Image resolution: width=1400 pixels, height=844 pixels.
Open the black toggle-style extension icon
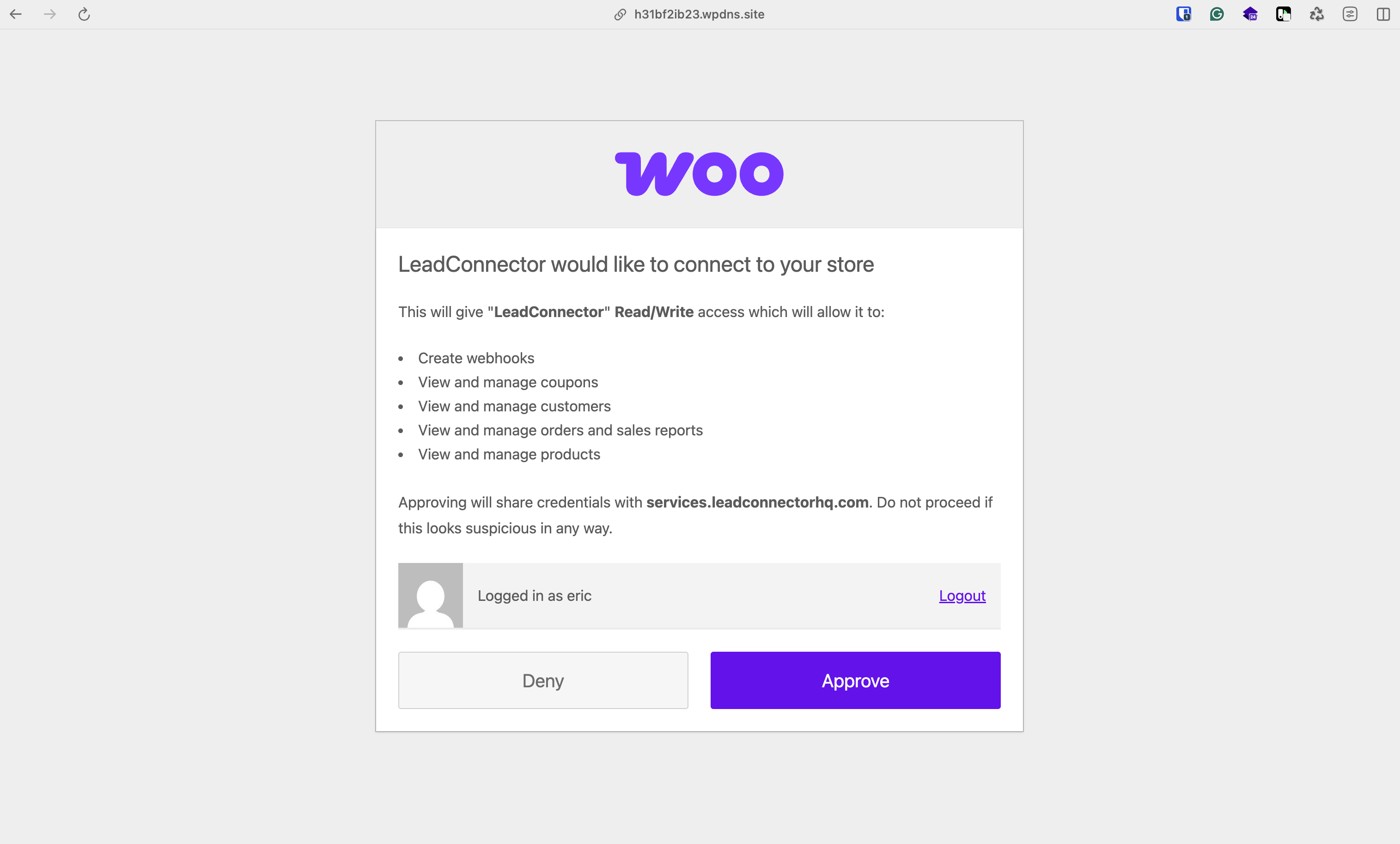click(1283, 14)
